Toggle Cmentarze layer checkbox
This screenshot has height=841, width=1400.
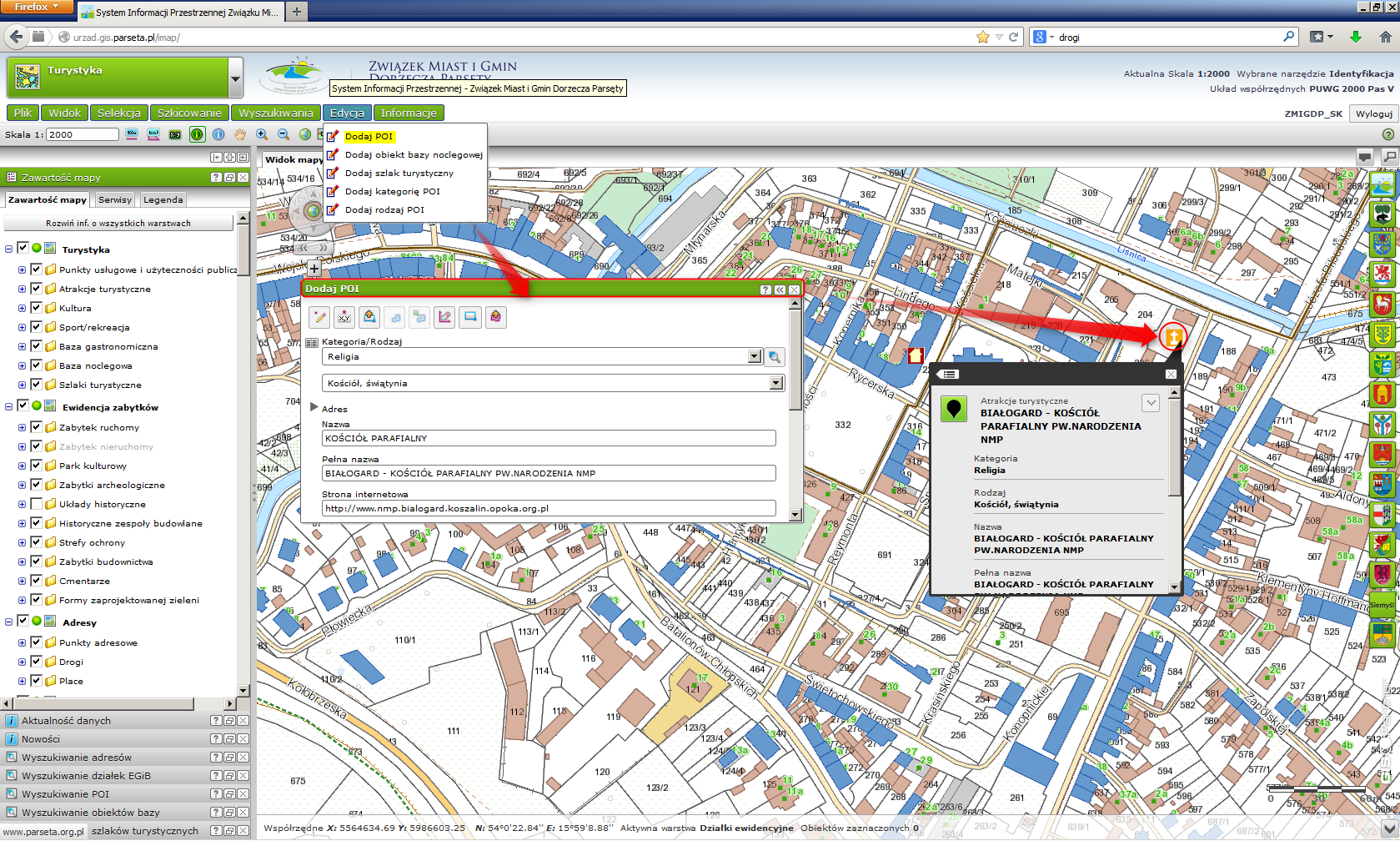(x=36, y=581)
